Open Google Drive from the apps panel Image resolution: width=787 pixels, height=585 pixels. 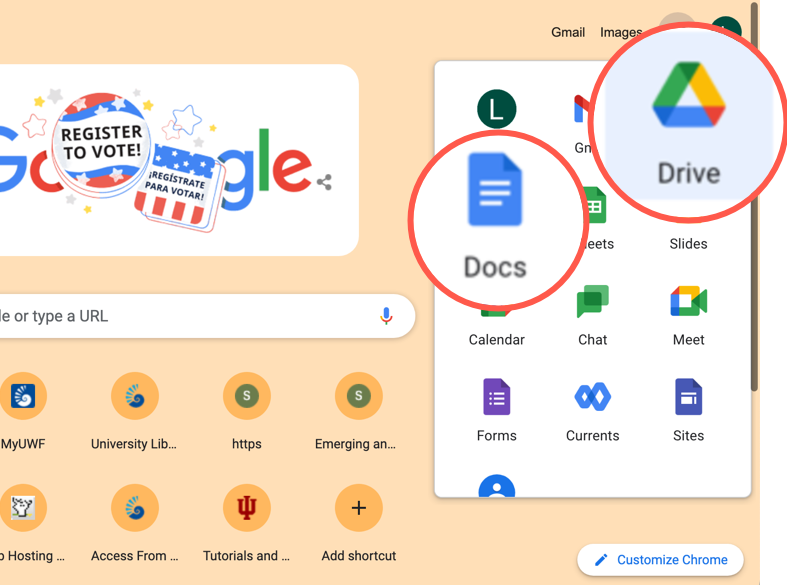[x=689, y=120]
